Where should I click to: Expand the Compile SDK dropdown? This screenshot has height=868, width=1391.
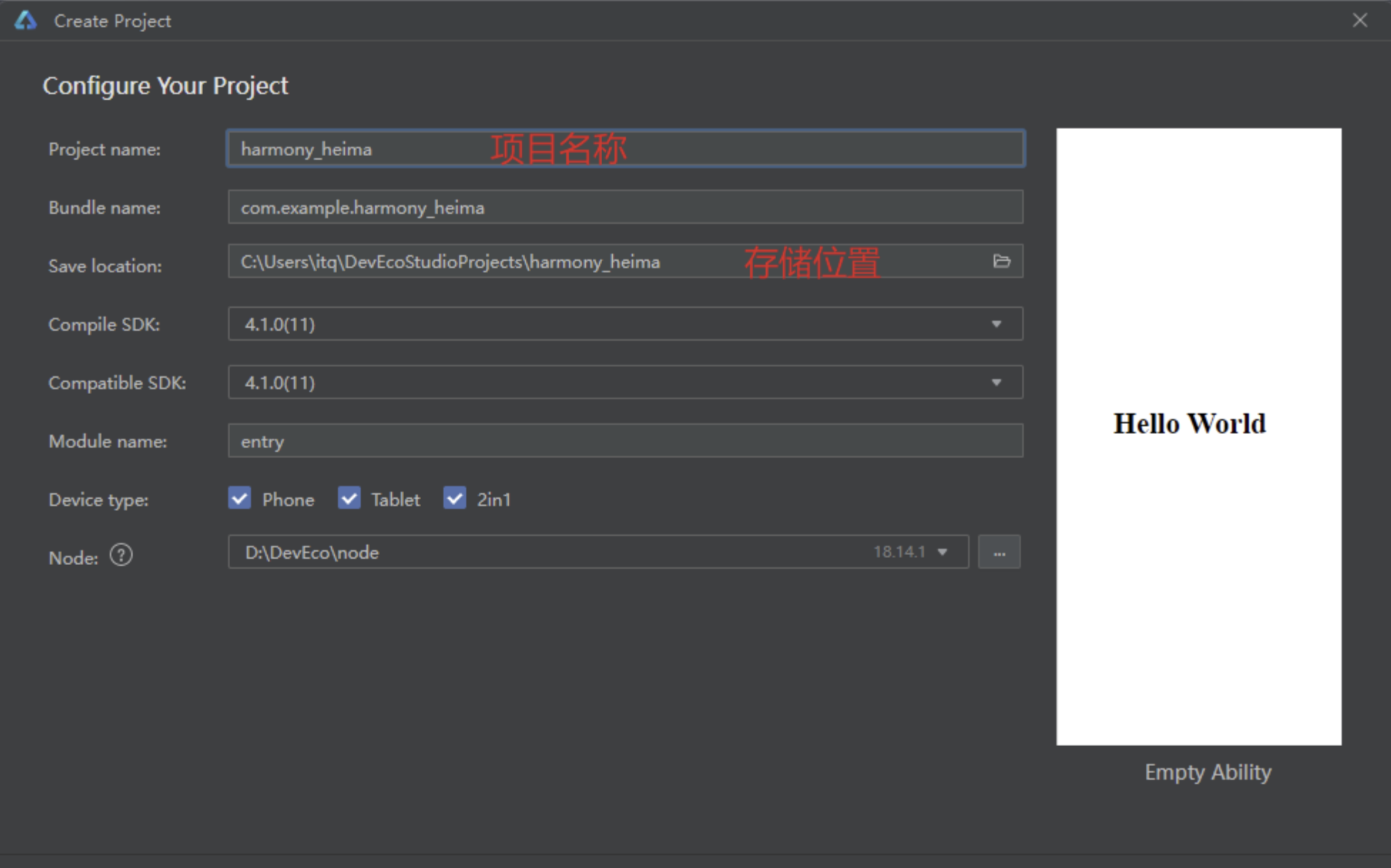(996, 324)
